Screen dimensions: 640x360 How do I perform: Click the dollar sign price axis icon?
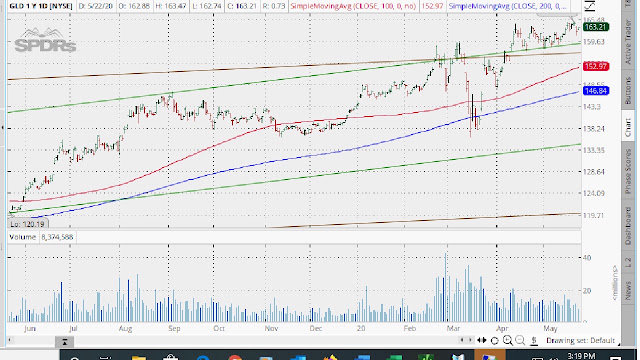click(x=534, y=340)
